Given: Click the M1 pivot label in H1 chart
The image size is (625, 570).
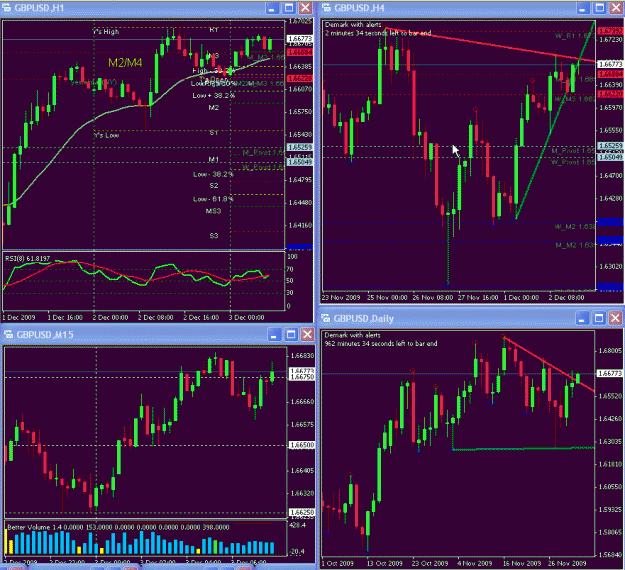Looking at the screenshot, I should click(x=214, y=159).
